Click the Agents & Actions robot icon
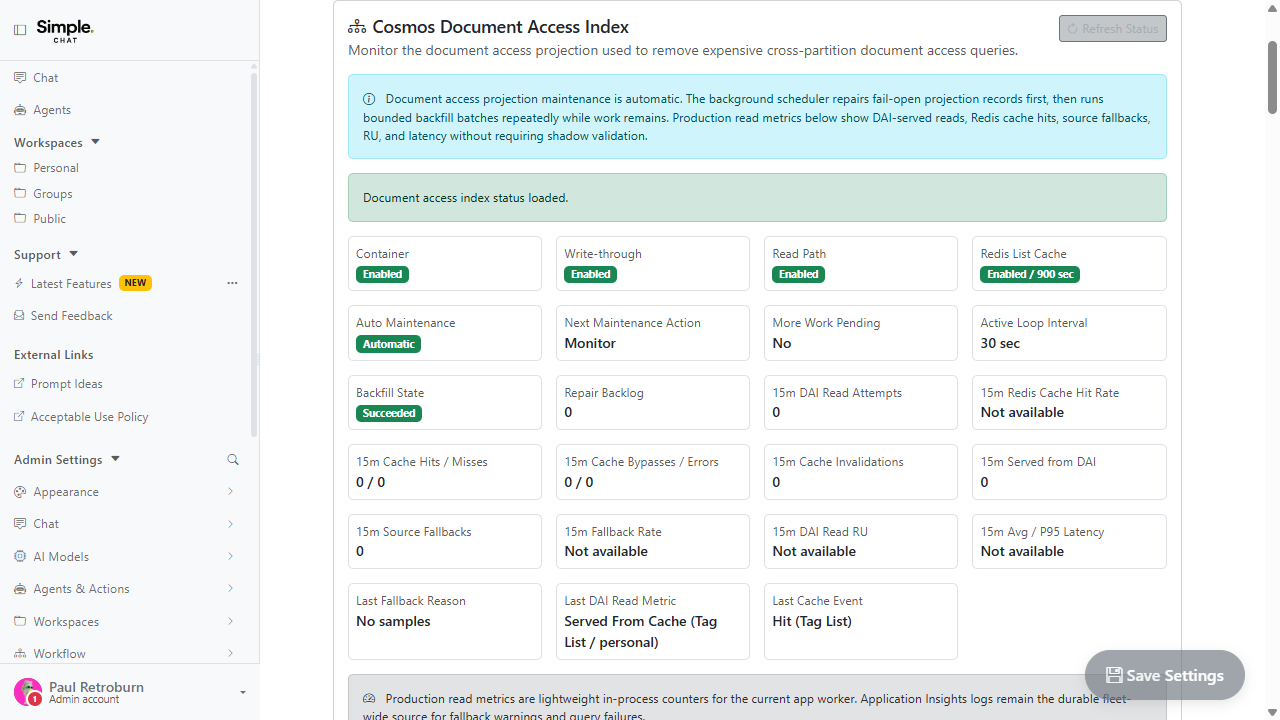 20,589
